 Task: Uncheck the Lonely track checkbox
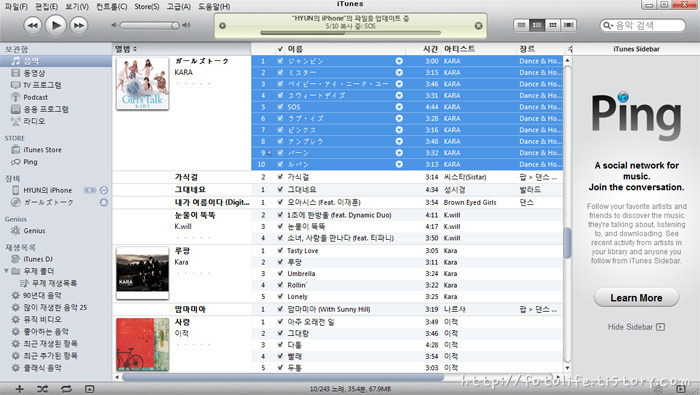point(280,297)
